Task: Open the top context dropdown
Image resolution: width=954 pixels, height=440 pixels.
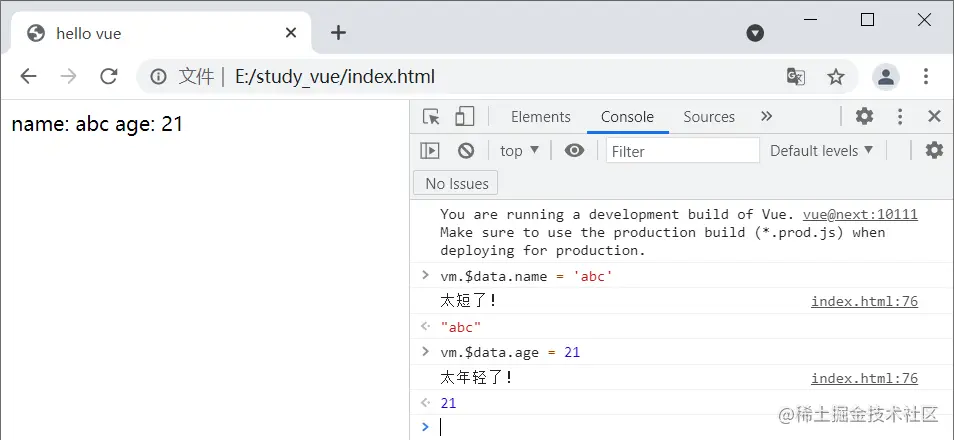Action: pyautogui.click(x=519, y=150)
